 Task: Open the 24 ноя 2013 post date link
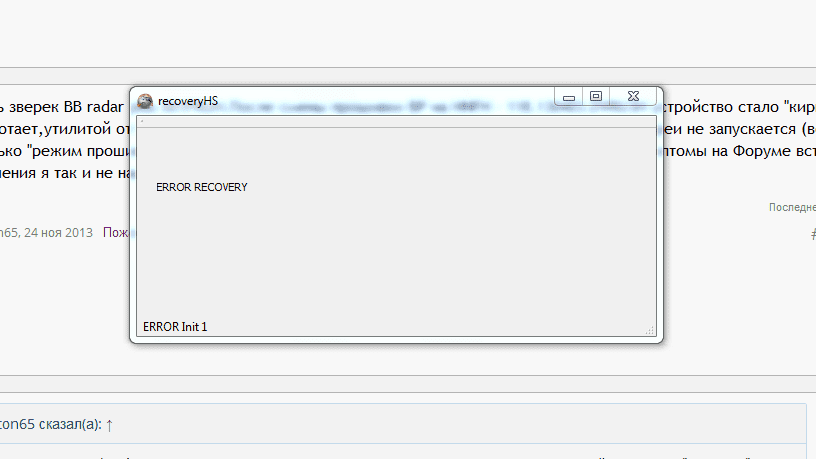click(x=58, y=233)
